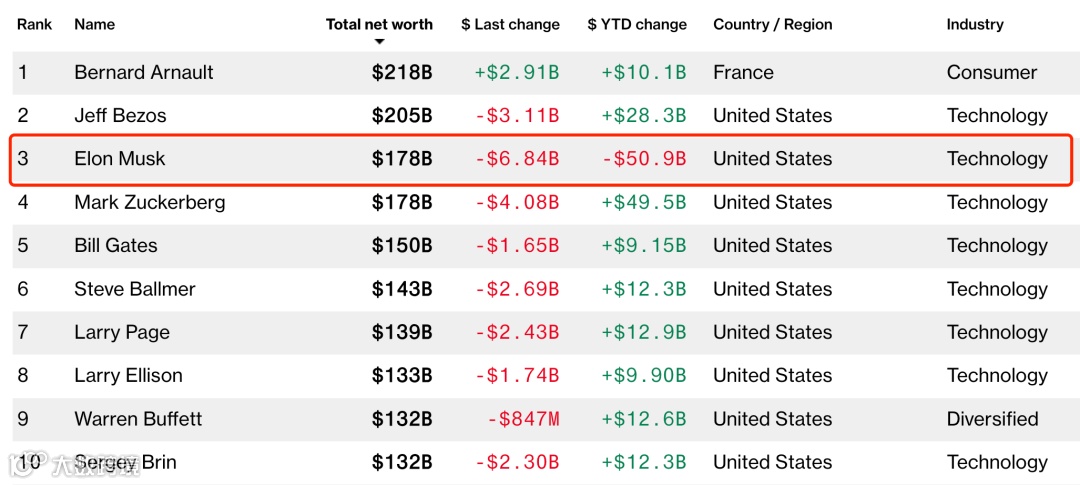Sort by Total net worth column header
The height and width of the screenshot is (485, 1080).
click(x=379, y=24)
